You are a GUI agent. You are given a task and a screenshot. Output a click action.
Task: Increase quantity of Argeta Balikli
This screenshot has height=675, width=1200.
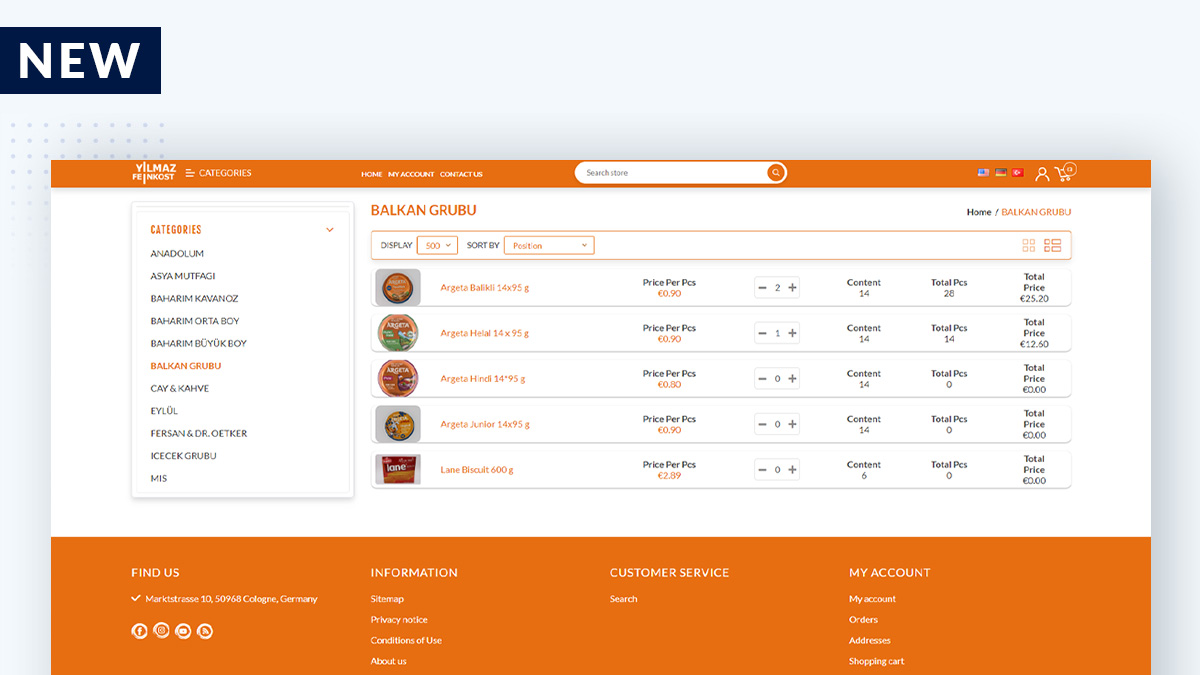(x=792, y=288)
